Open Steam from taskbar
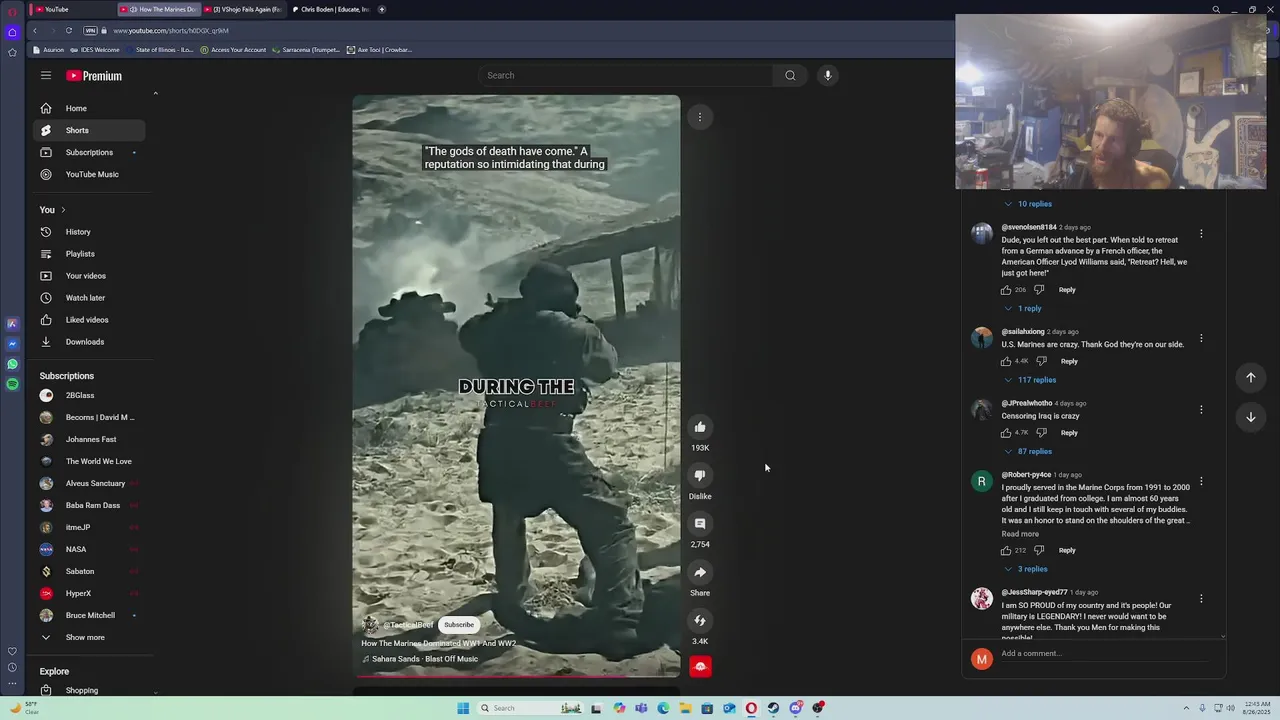Image resolution: width=1280 pixels, height=720 pixels. [773, 708]
